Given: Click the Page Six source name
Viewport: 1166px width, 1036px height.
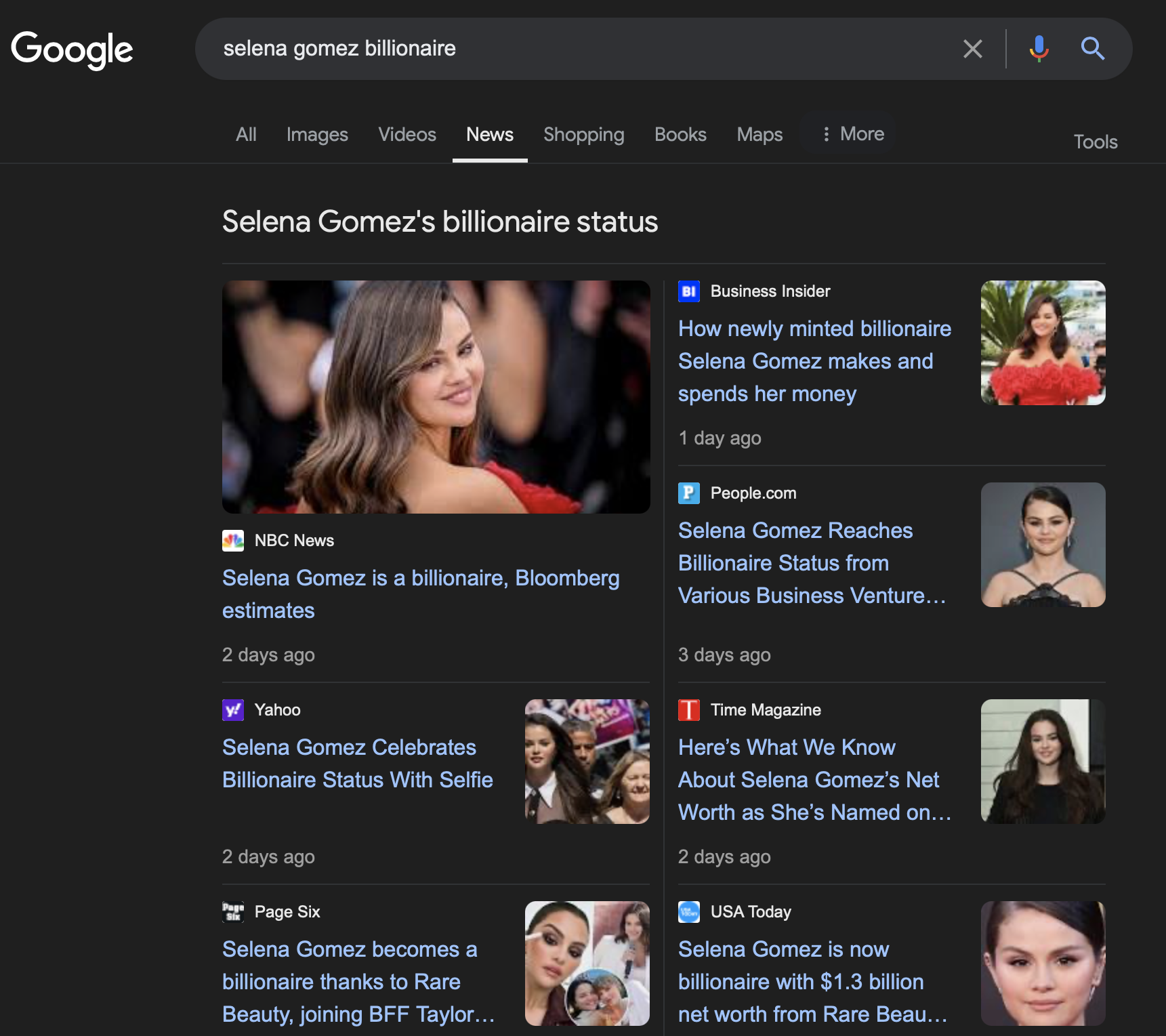Looking at the screenshot, I should tap(287, 911).
